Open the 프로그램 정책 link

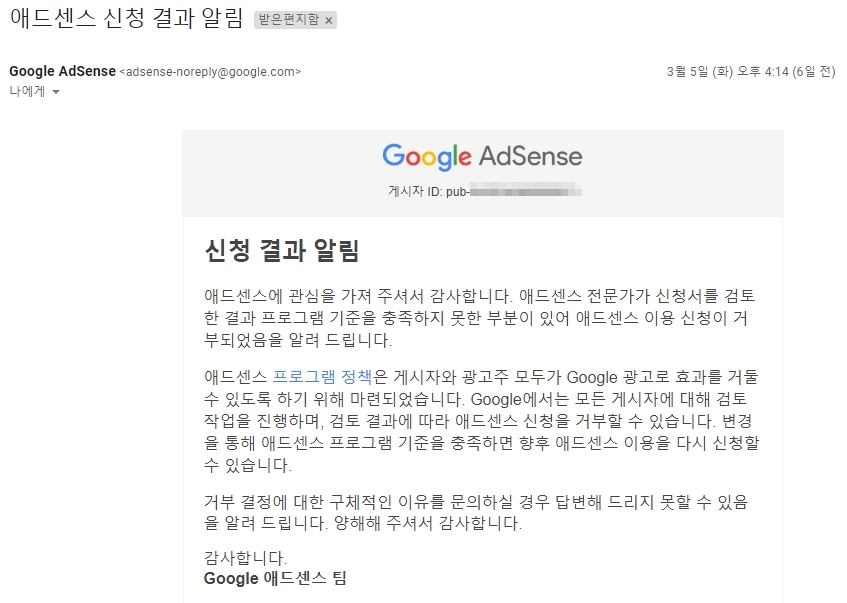322,377
